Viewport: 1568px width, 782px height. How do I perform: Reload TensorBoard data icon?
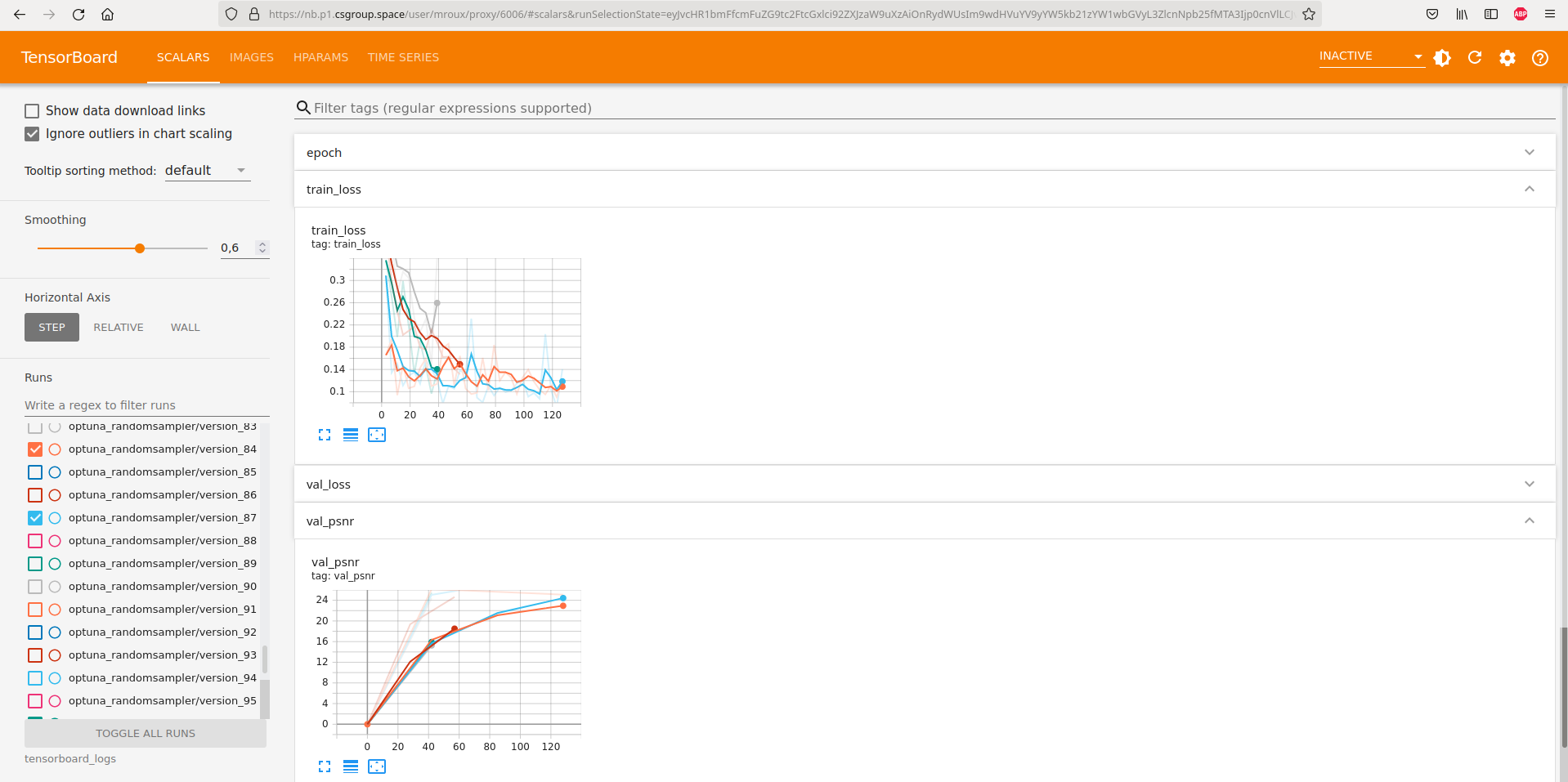[1475, 58]
